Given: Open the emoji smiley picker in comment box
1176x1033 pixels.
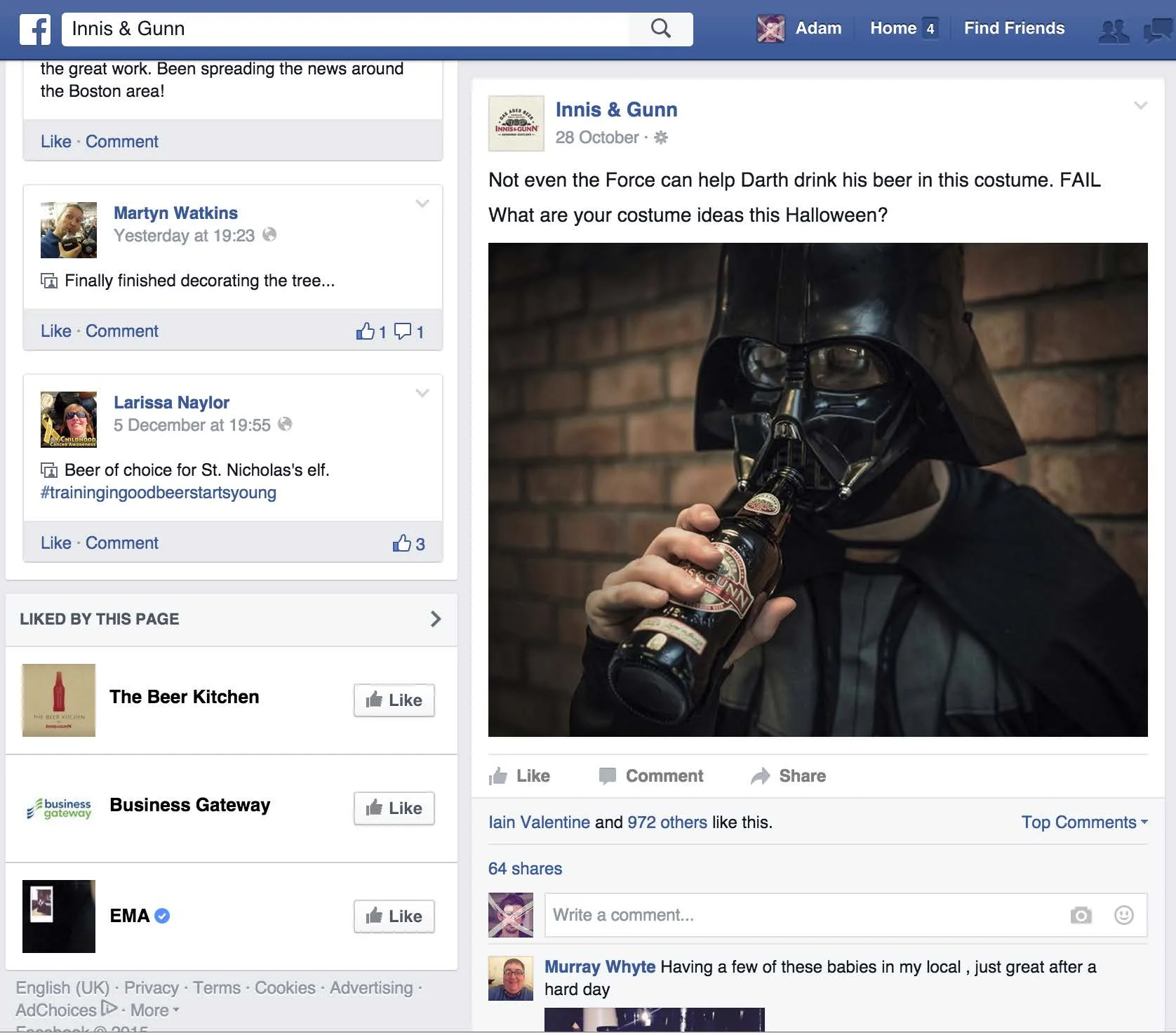Looking at the screenshot, I should point(1124,915).
